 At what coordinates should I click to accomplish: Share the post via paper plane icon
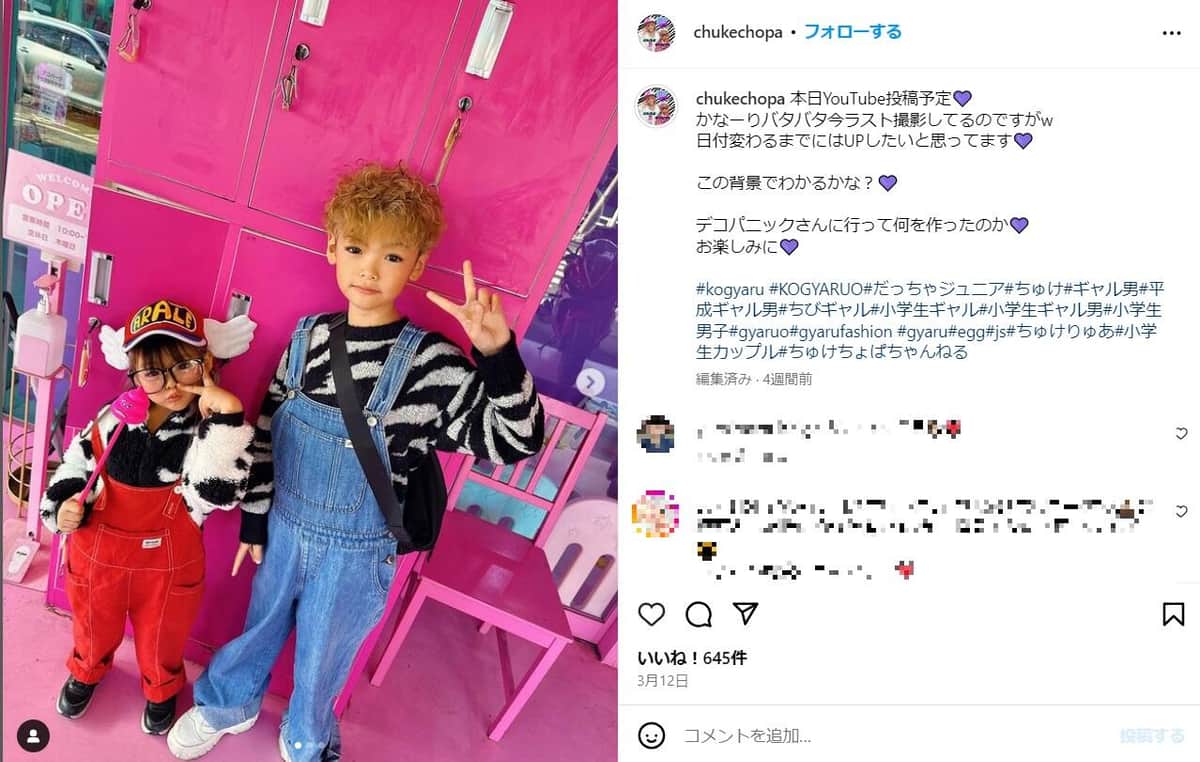pyautogui.click(x=745, y=613)
